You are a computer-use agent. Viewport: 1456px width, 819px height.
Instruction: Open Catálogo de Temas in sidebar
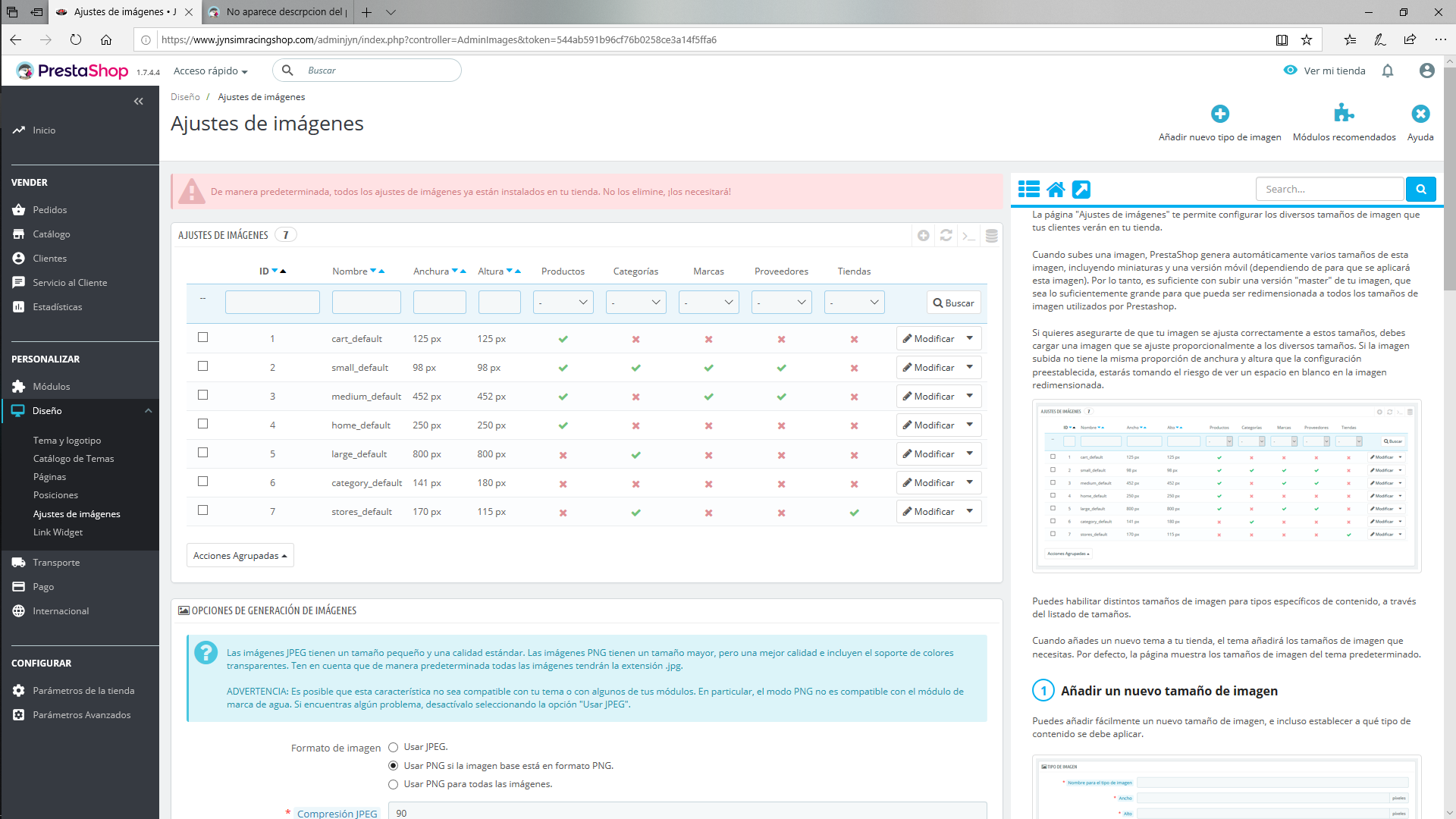tap(74, 459)
